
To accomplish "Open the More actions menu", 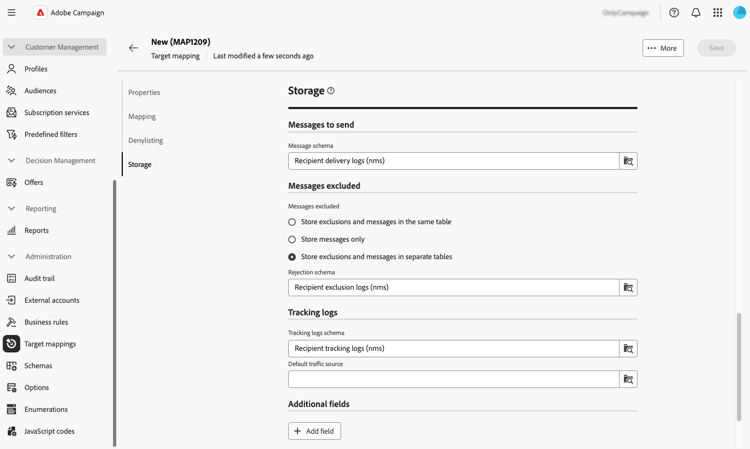I will (662, 48).
